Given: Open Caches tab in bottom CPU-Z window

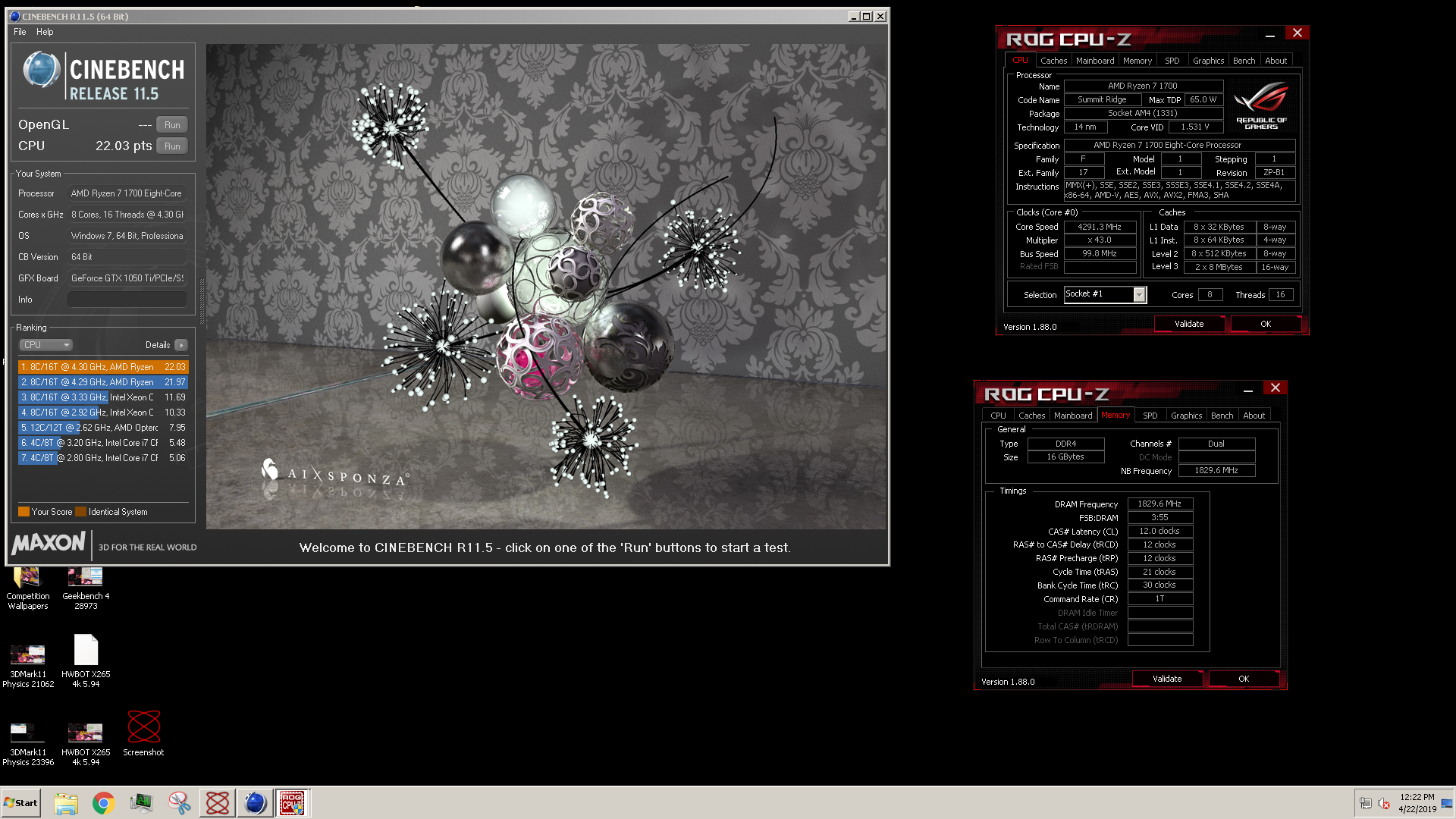Looking at the screenshot, I should tap(1031, 416).
